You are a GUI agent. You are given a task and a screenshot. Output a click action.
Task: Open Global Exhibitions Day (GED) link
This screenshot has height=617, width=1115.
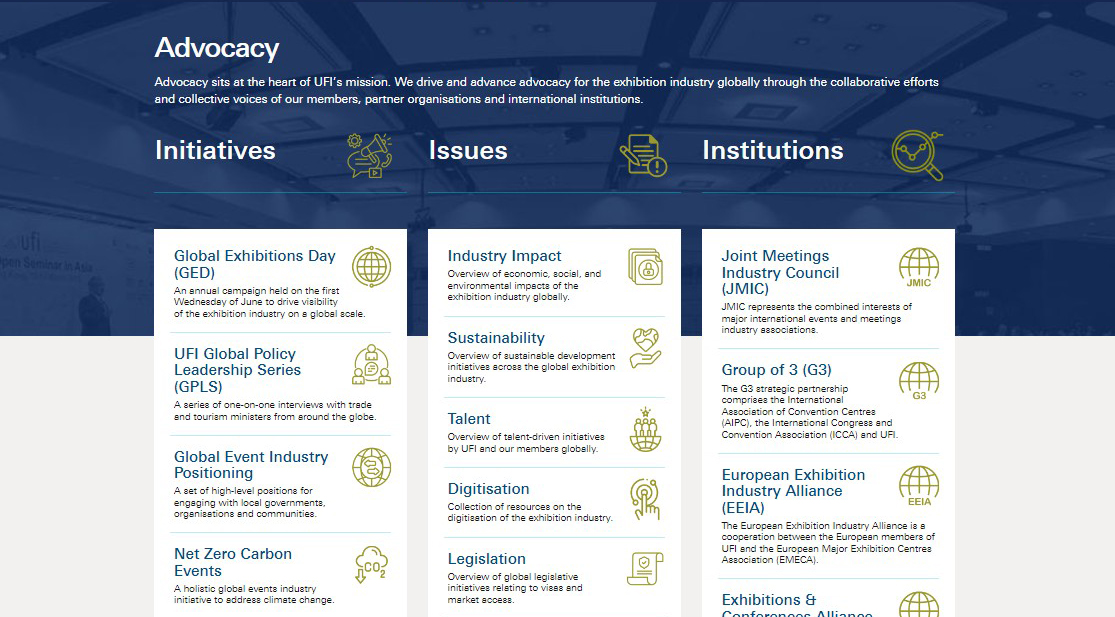[255, 264]
